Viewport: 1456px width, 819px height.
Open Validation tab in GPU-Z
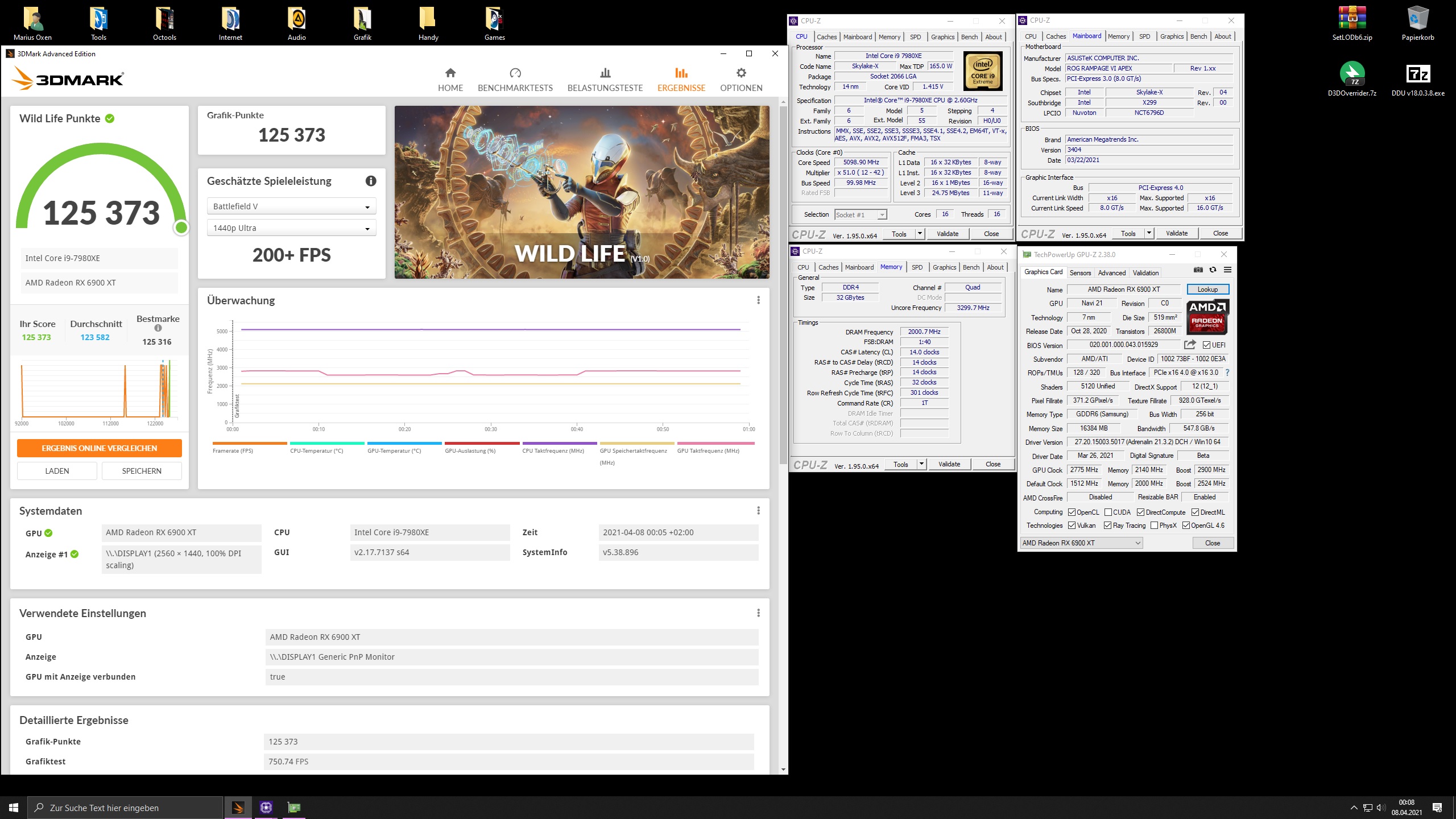[x=1145, y=273]
